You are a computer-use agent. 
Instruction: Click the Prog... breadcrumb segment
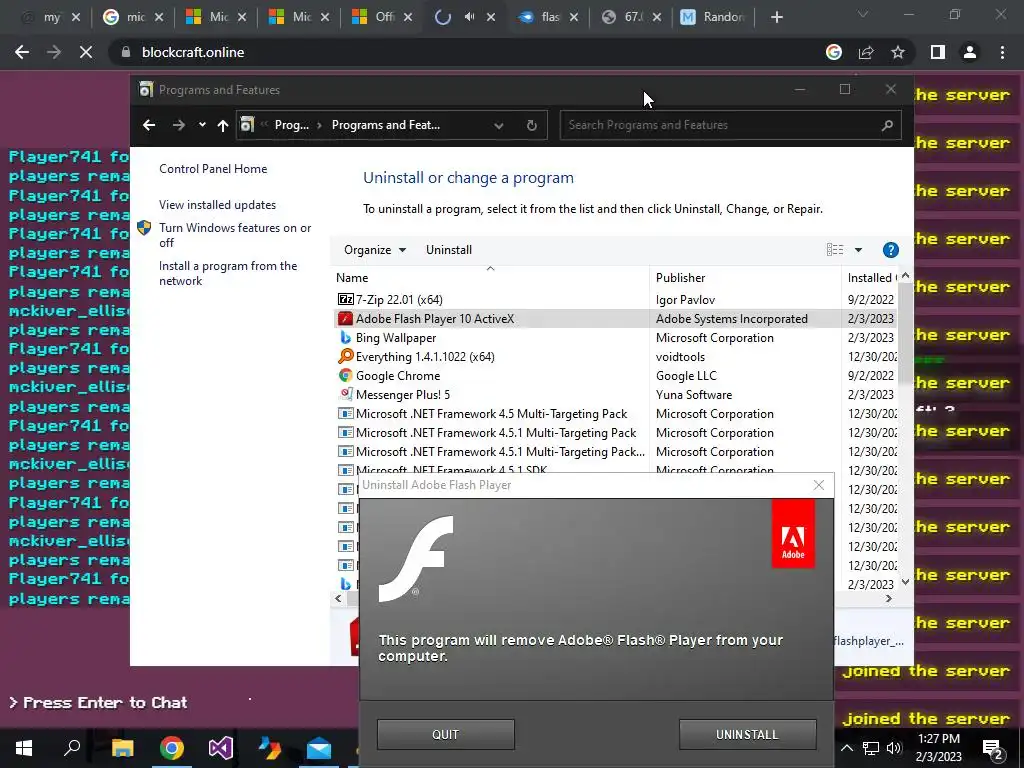pos(292,125)
